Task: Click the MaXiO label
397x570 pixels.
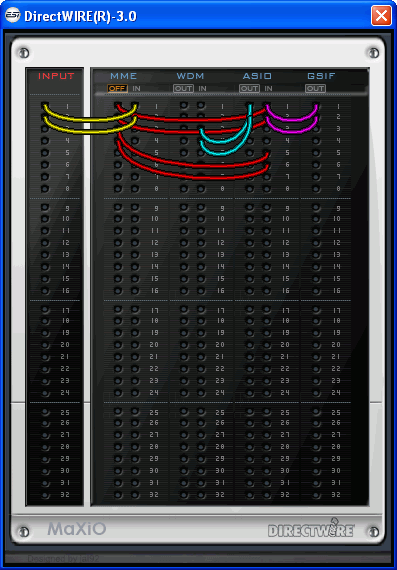Action: 77,528
